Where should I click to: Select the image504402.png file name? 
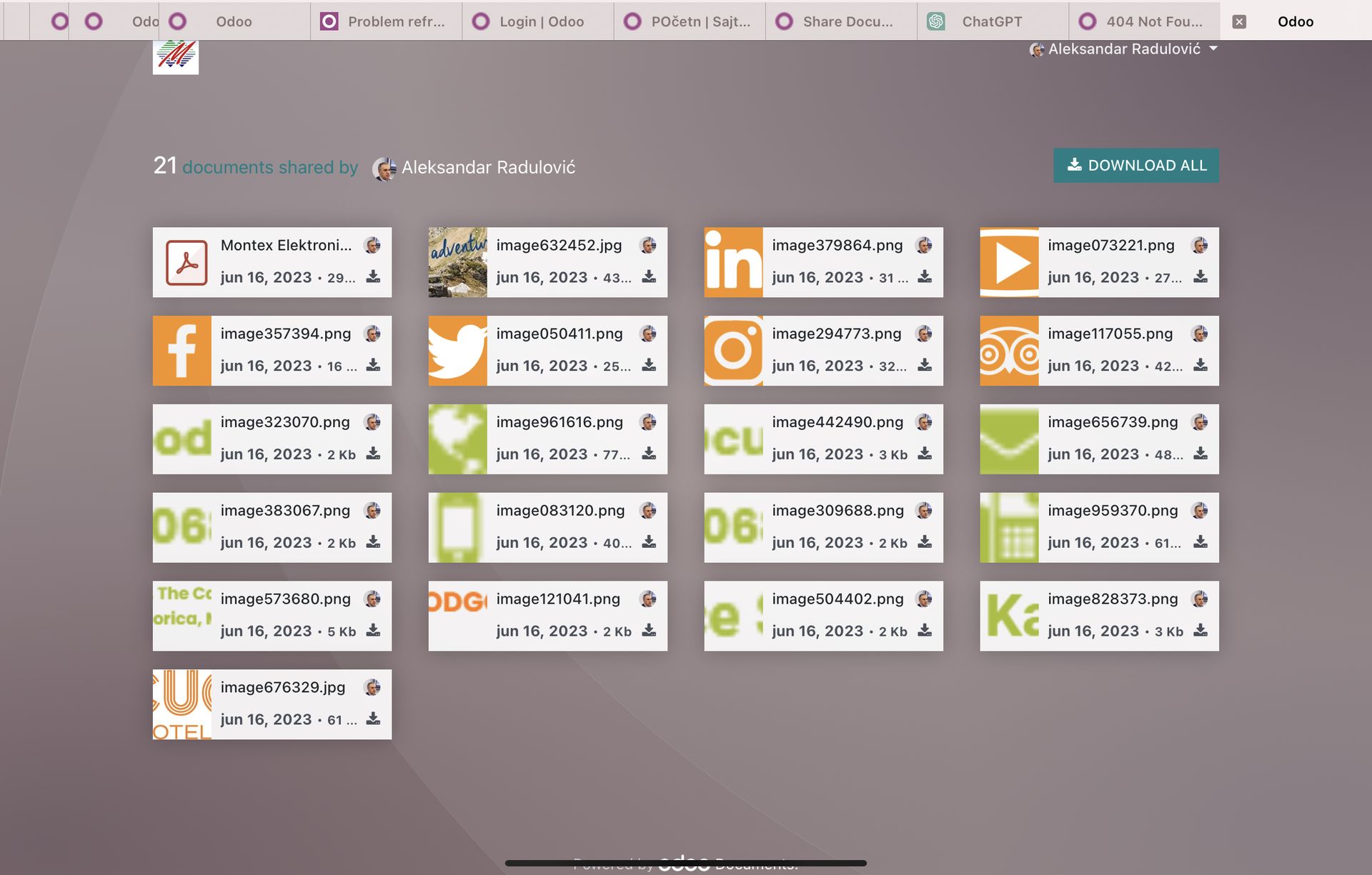pos(837,599)
